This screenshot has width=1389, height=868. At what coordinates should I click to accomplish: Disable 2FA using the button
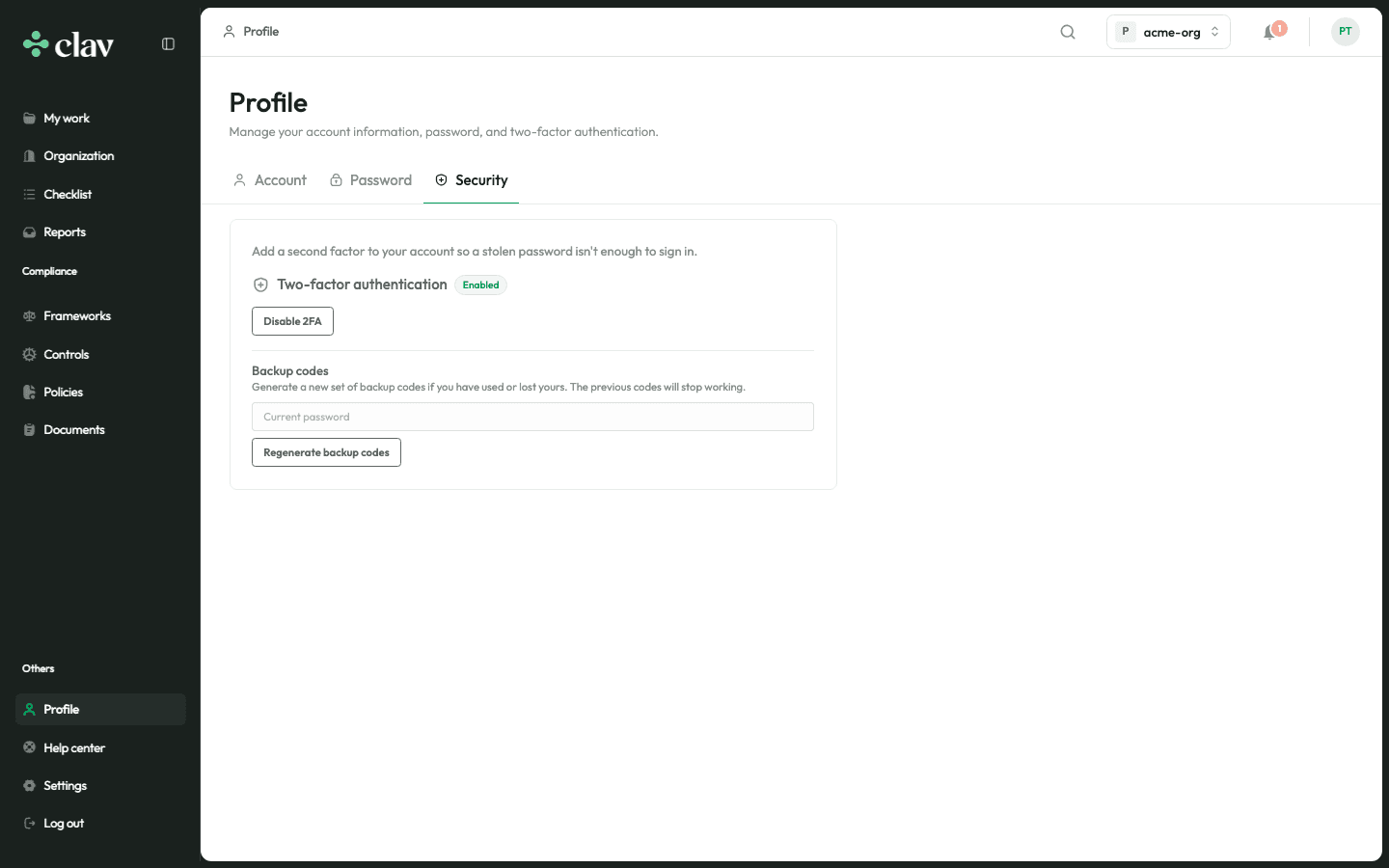click(x=292, y=321)
